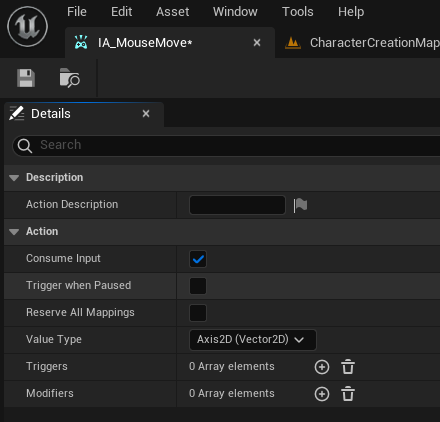Click the Value Type label

pos(54,340)
